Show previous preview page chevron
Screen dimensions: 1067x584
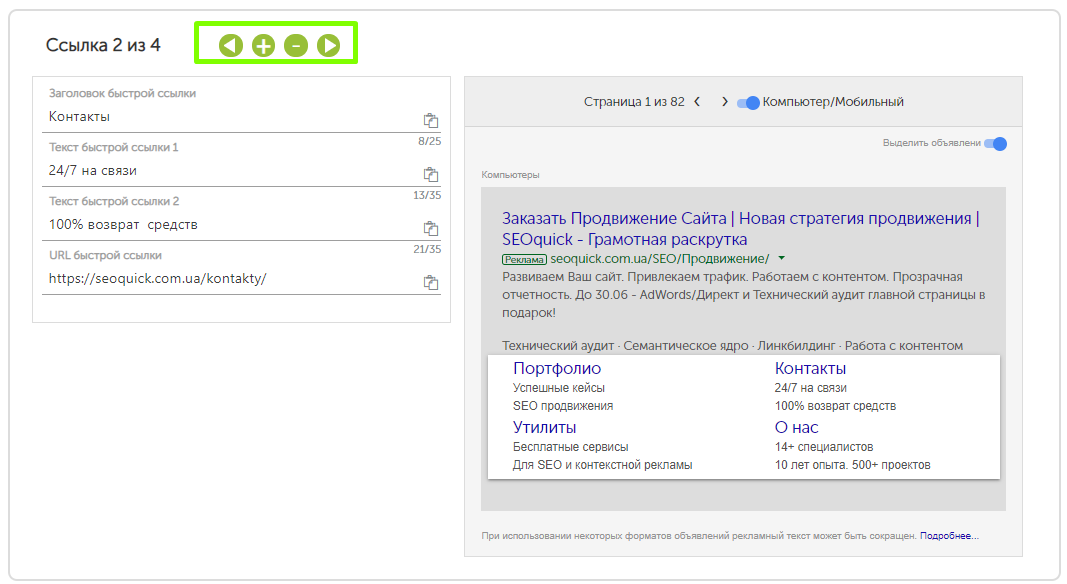point(697,101)
